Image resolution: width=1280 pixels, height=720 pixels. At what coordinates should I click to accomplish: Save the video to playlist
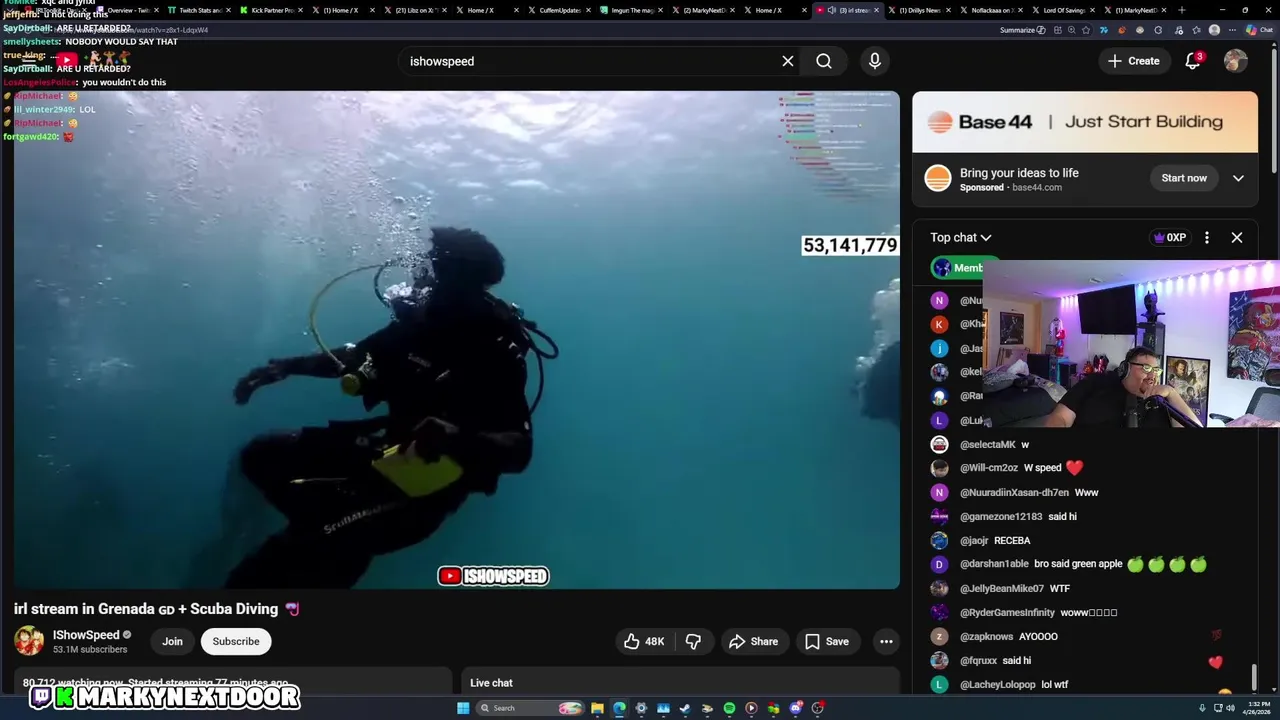pyautogui.click(x=827, y=641)
